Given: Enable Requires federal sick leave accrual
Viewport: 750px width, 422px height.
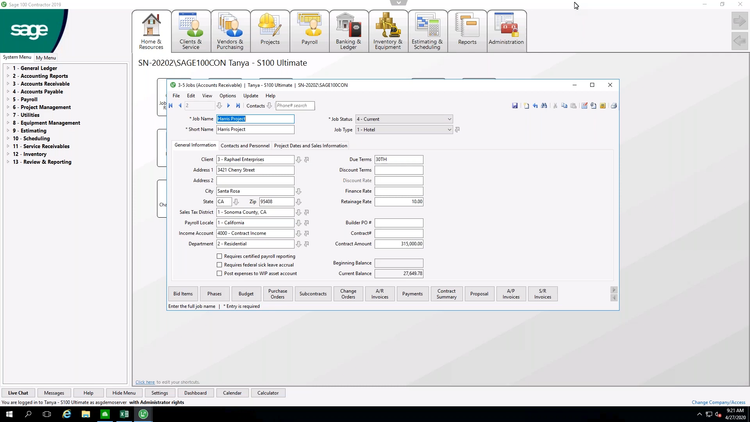Looking at the screenshot, I should point(219,265).
